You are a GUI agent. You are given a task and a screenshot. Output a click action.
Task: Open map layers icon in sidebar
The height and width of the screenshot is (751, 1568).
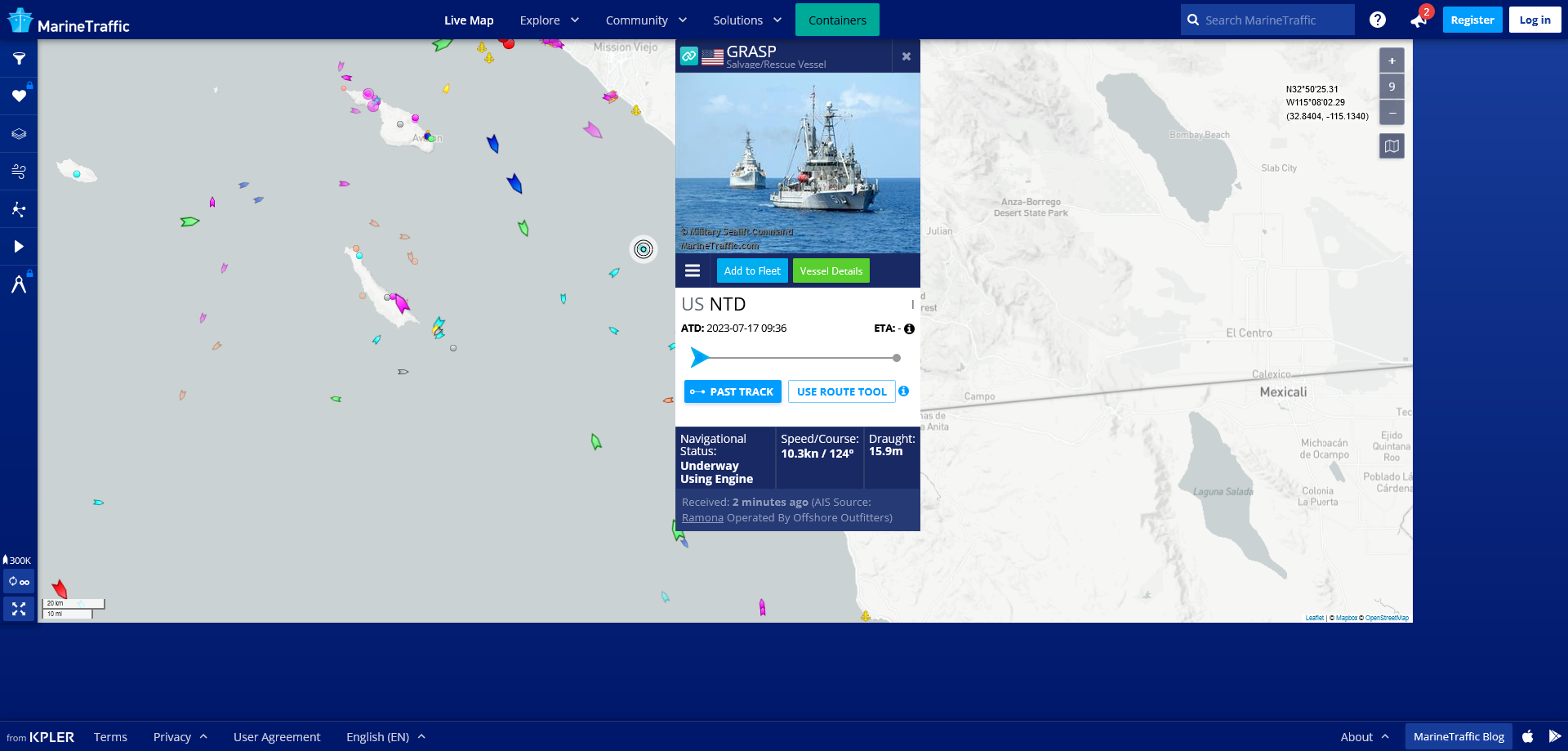[19, 134]
